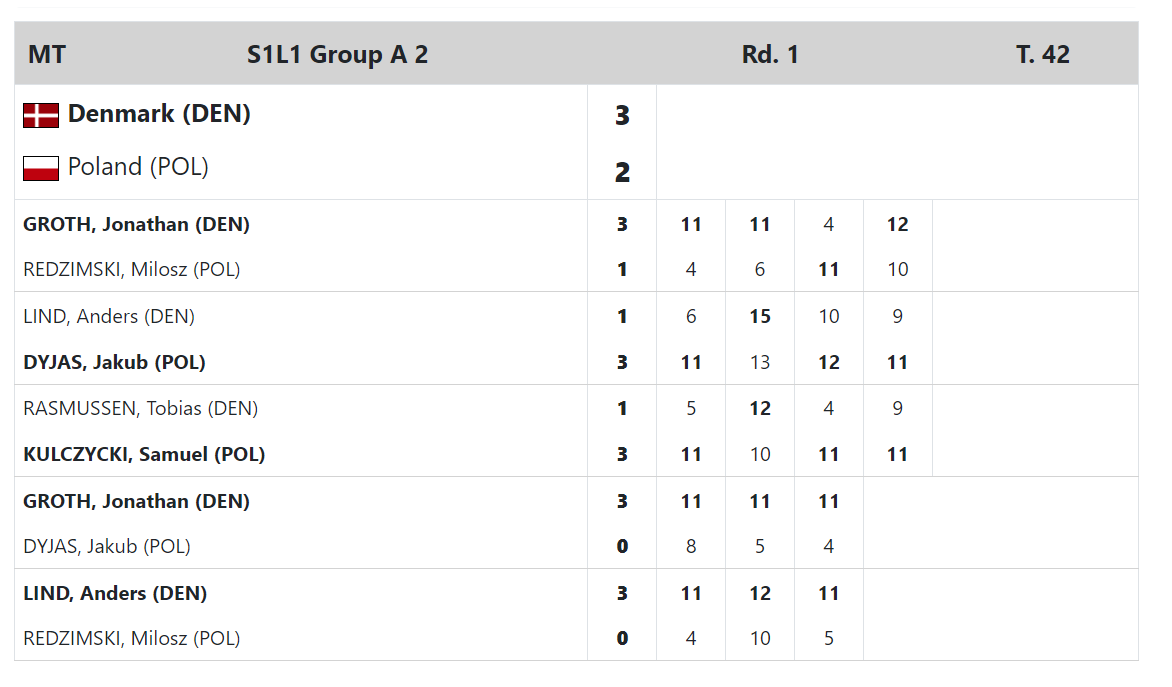Click the Denmark flag icon
The width and height of the screenshot is (1172, 687).
[40, 116]
